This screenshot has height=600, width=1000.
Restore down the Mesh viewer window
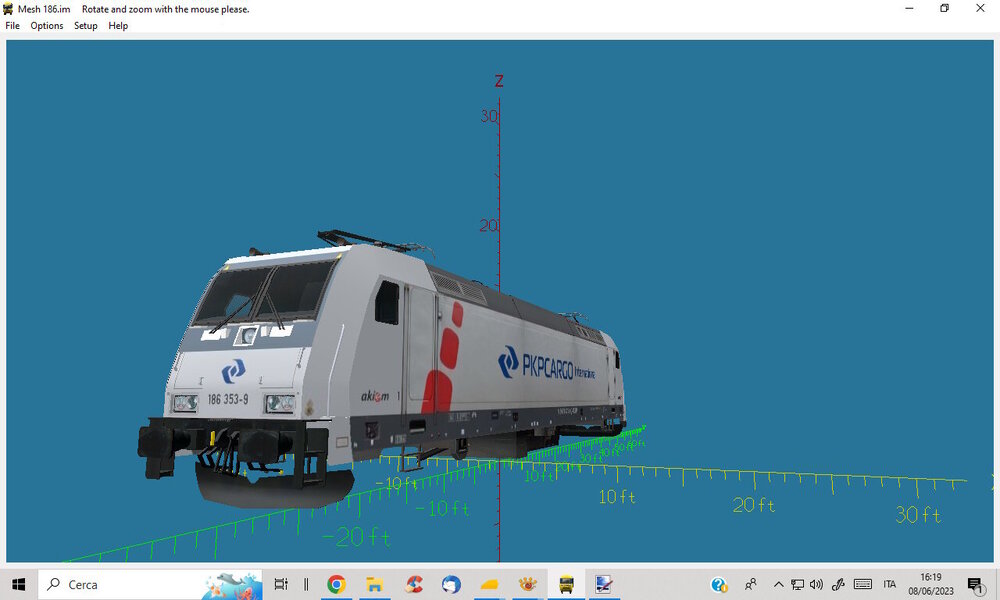tap(945, 8)
